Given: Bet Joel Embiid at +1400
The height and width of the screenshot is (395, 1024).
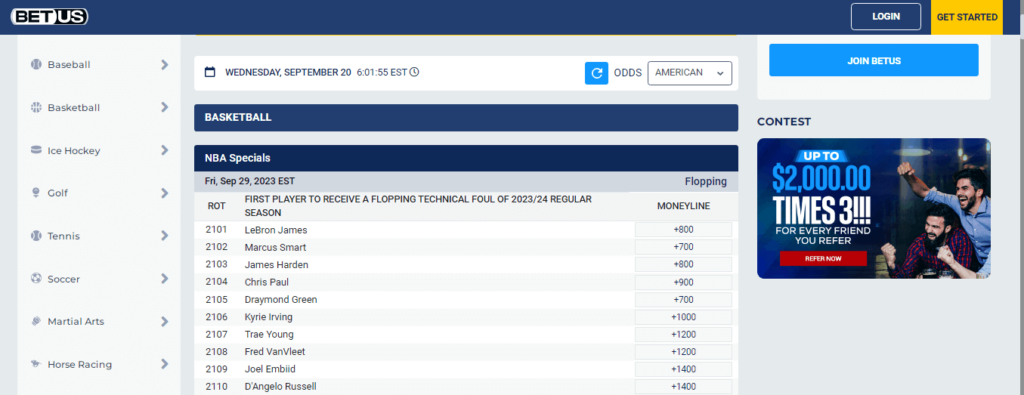Looking at the screenshot, I should (x=683, y=370).
